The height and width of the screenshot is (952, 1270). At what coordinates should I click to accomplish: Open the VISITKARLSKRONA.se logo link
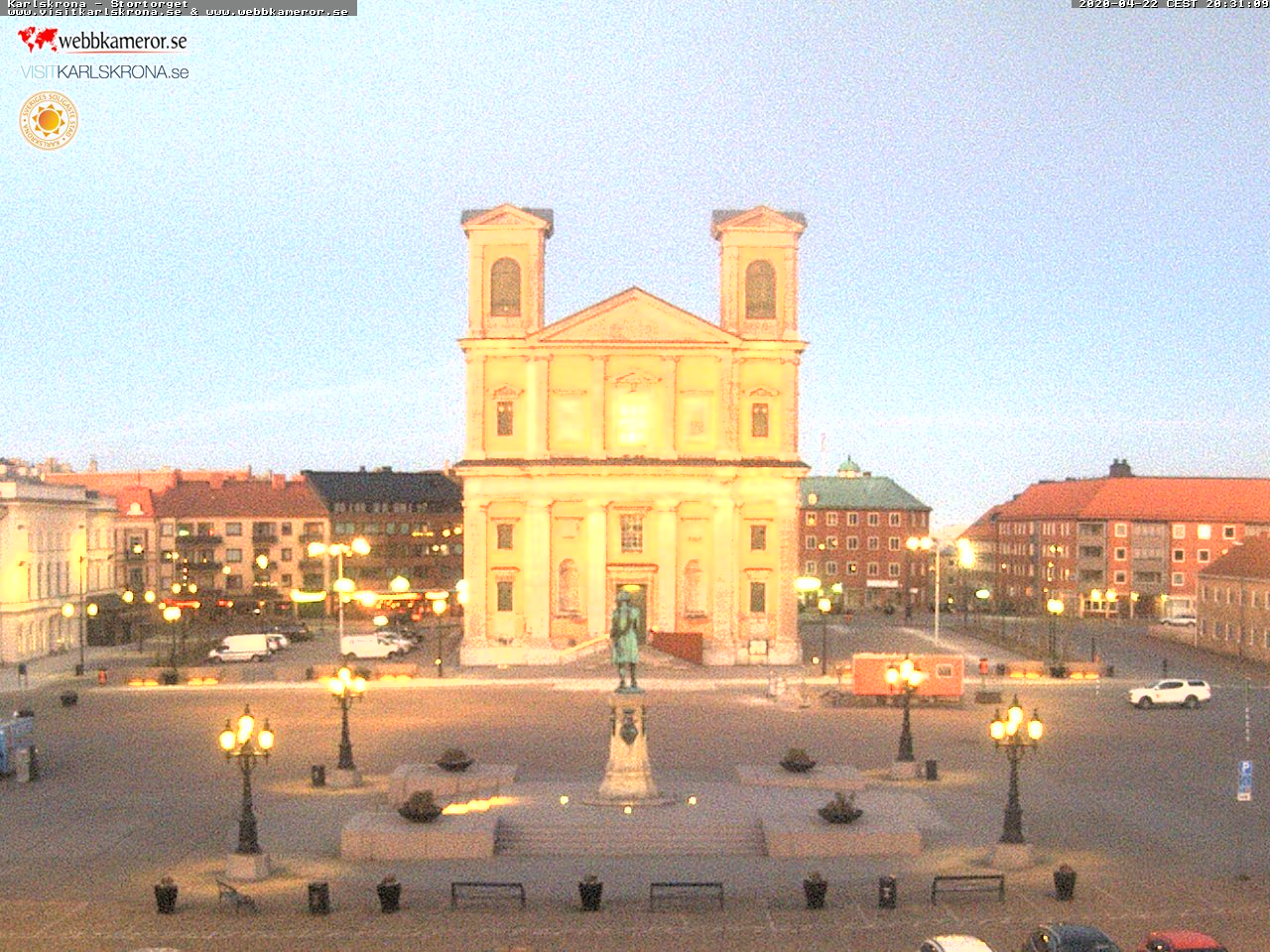point(104,72)
